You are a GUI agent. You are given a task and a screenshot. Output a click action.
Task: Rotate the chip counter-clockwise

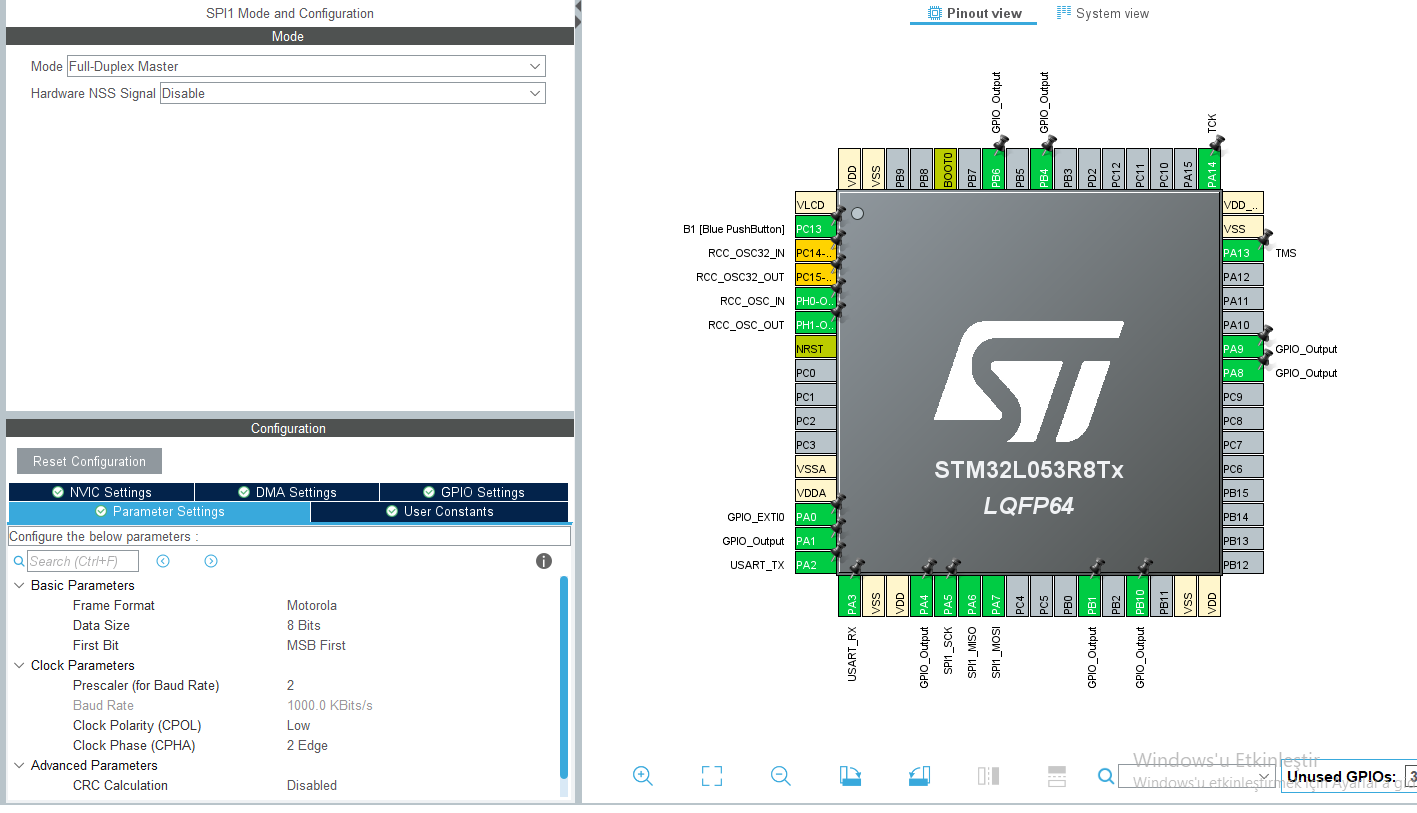coord(919,775)
